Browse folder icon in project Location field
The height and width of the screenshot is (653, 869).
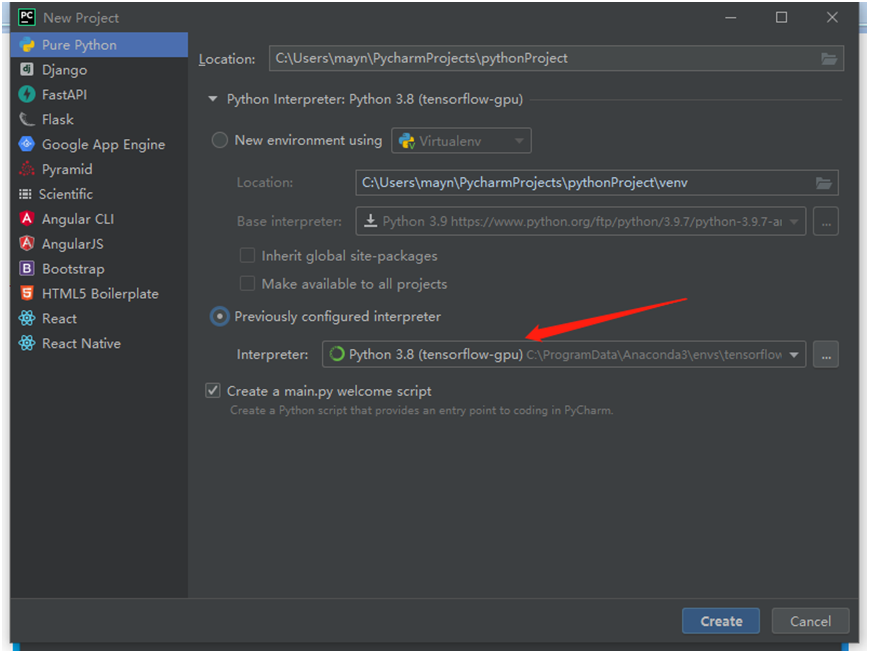click(x=829, y=59)
